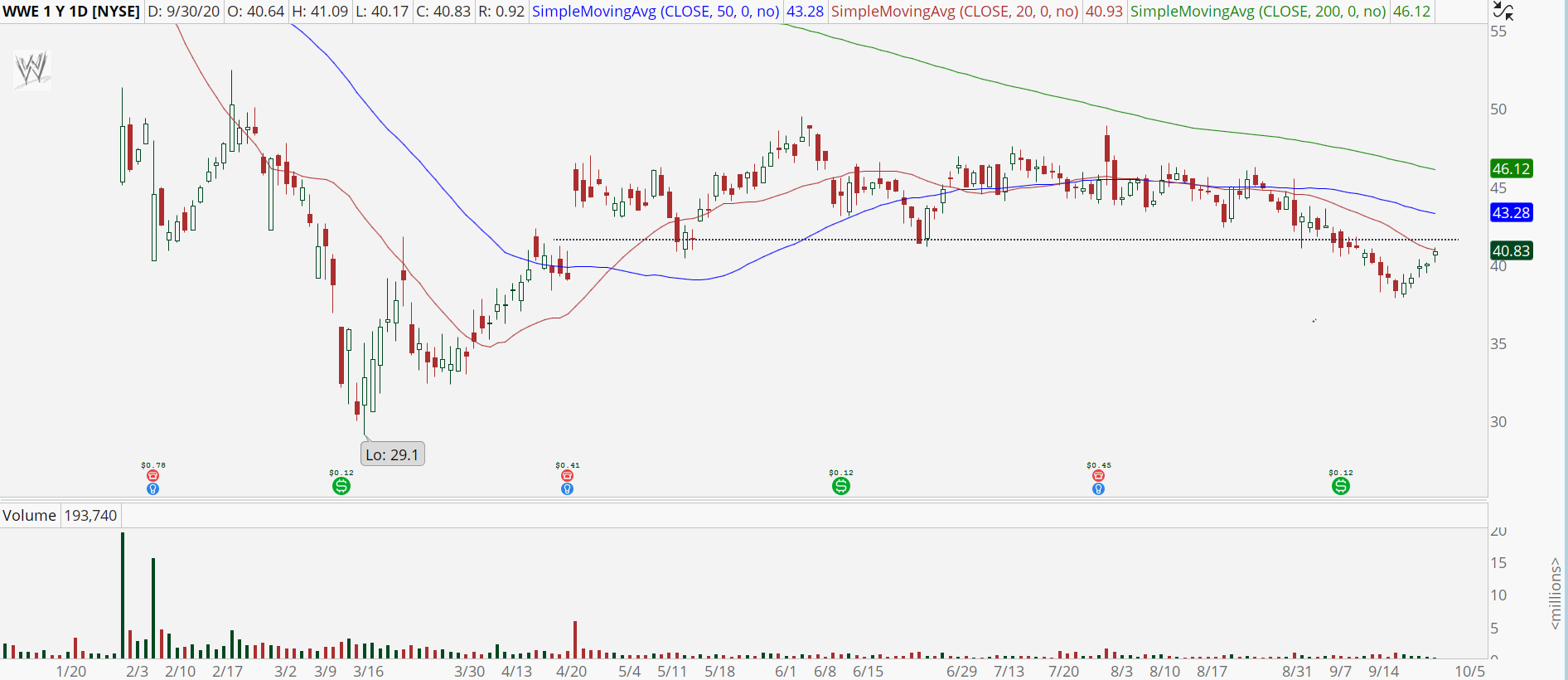1568x680 pixels.
Task: Click the 30 price axis label
Action: [x=1498, y=422]
